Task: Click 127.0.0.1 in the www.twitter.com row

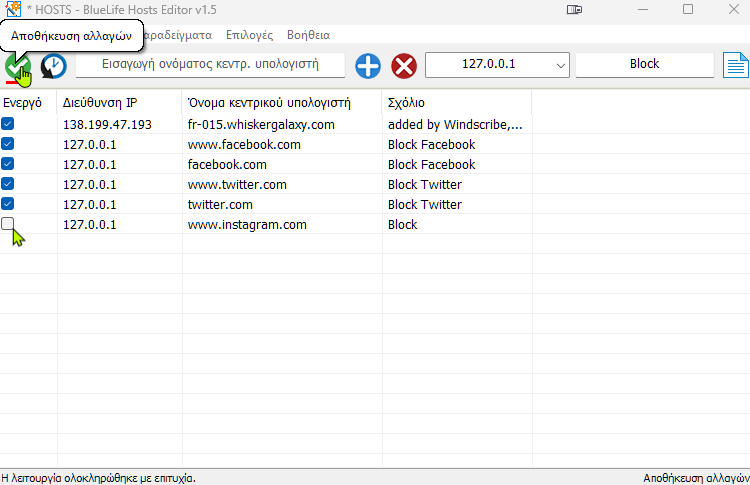Action: [89, 185]
